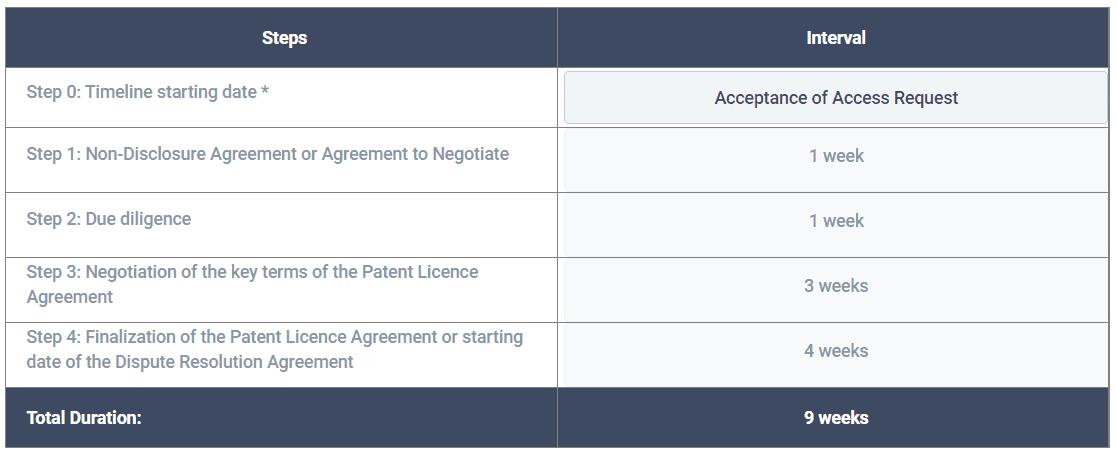The height and width of the screenshot is (456, 1117).
Task: Click the Step 4 Finalization of Patent Licence label
Action: [275, 349]
